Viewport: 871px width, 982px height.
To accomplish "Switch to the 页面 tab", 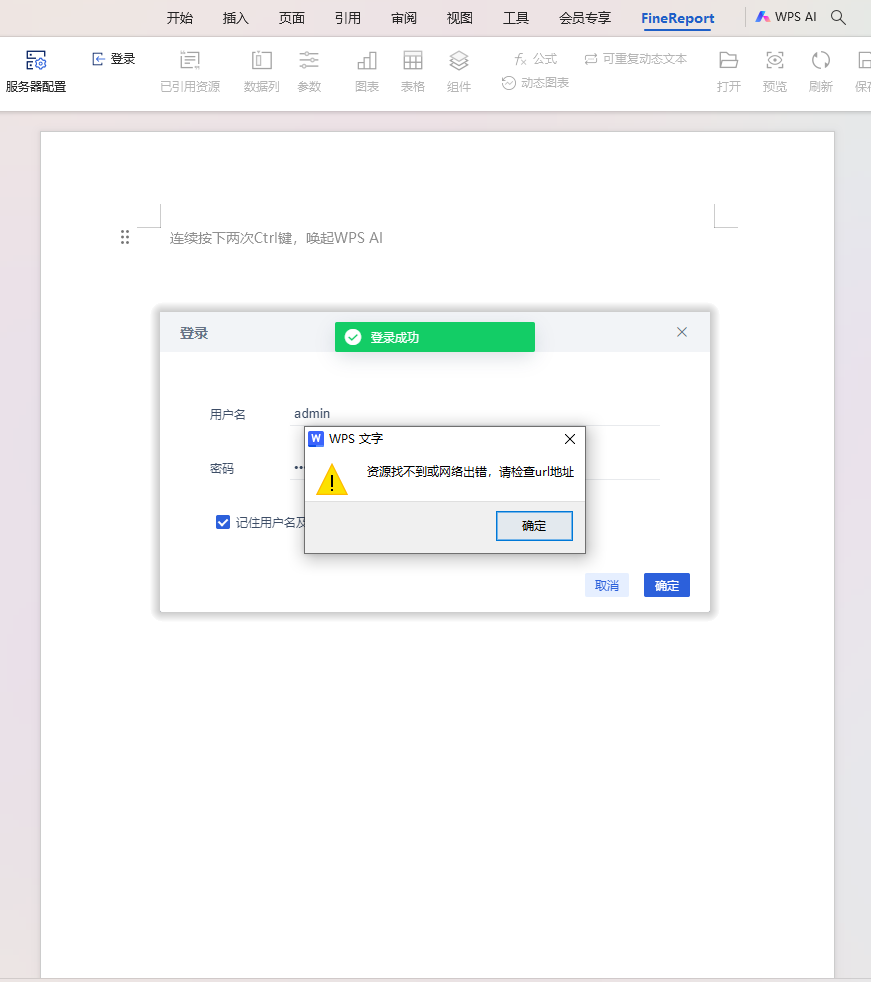I will click(292, 18).
